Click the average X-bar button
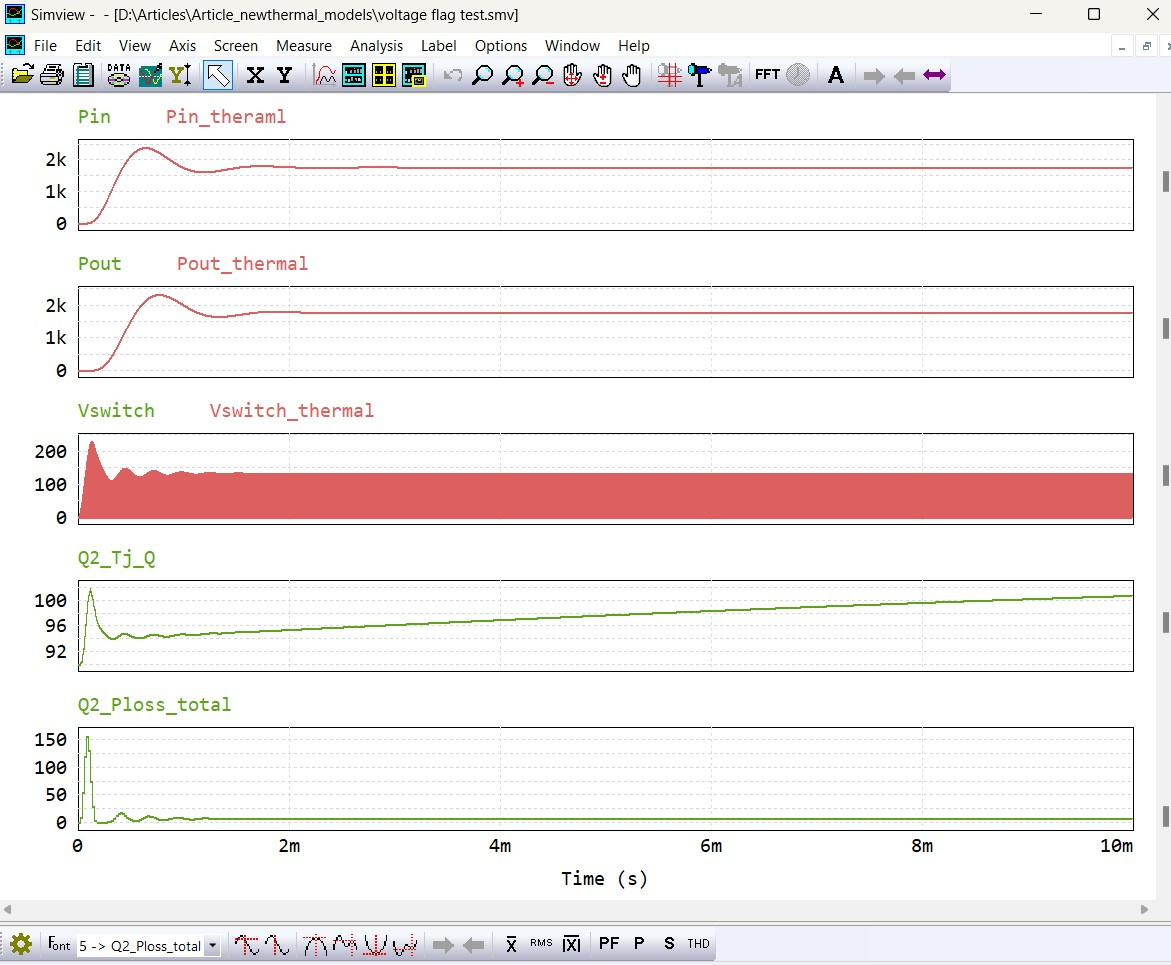This screenshot has width=1171, height=965. (x=512, y=944)
